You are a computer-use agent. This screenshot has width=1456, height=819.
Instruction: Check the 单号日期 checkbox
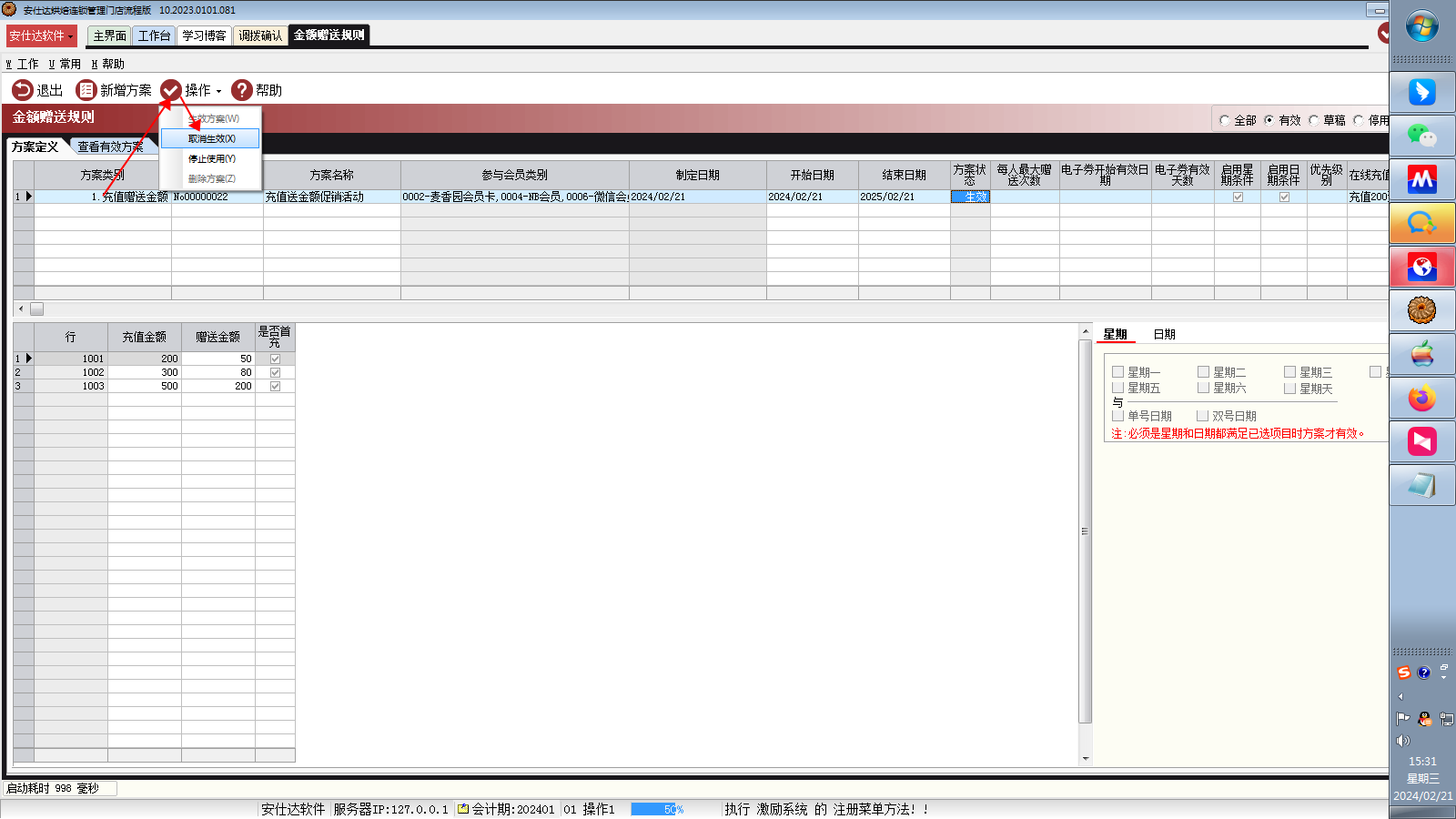[1118, 415]
